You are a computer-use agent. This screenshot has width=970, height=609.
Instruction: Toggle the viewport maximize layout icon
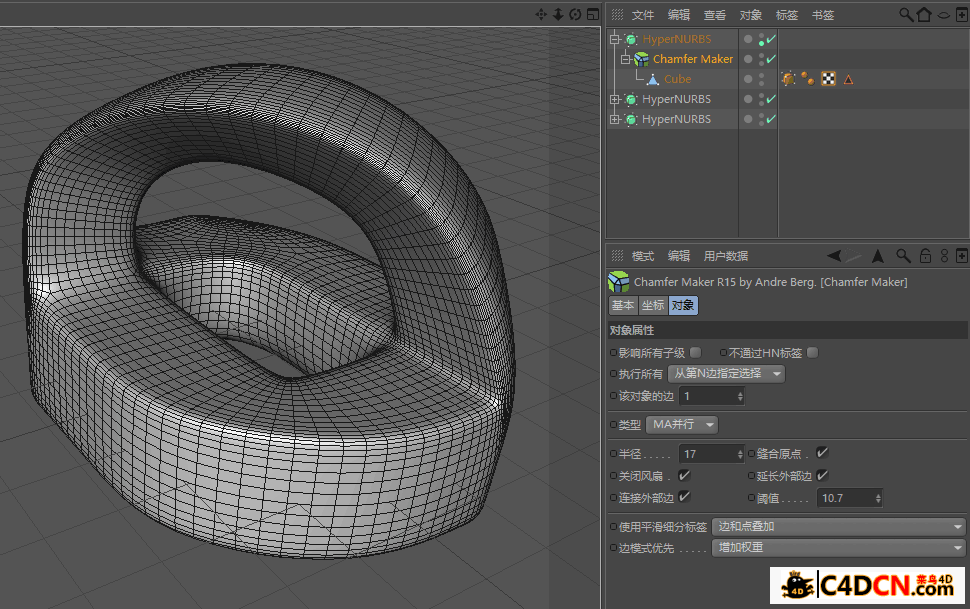pyautogui.click(x=593, y=14)
